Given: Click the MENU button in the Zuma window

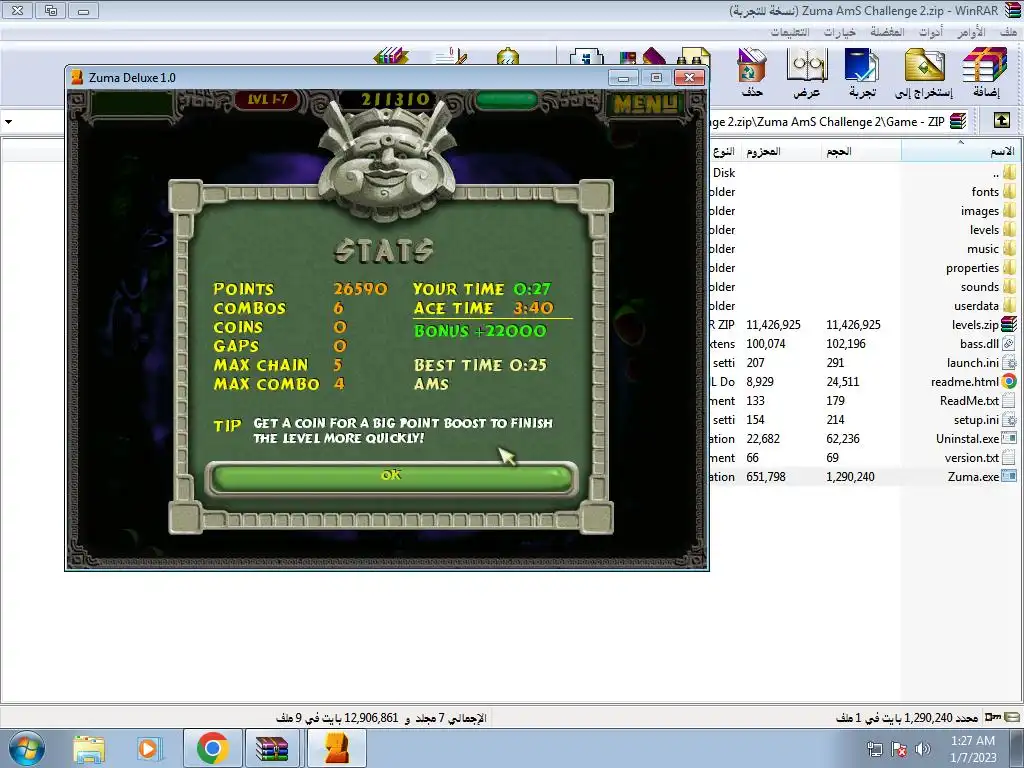Looking at the screenshot, I should pos(645,104).
